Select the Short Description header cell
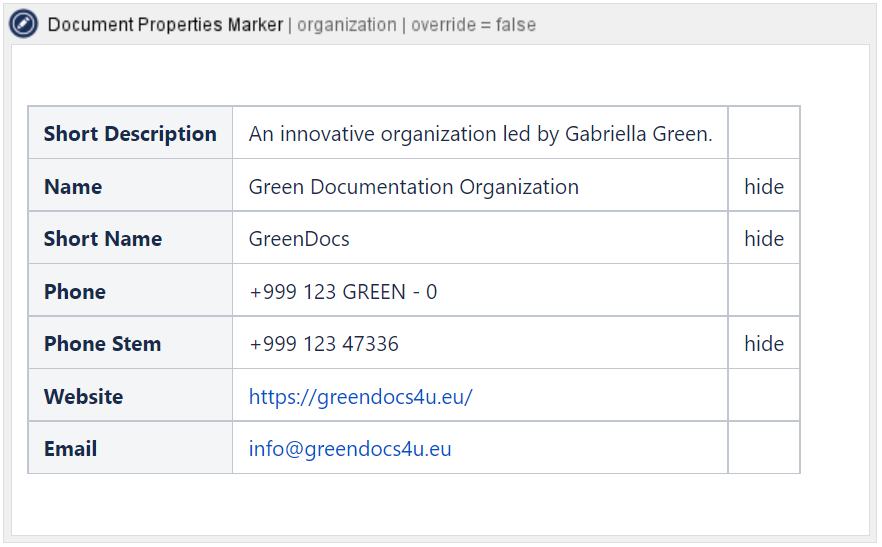The image size is (882, 547). pos(130,134)
